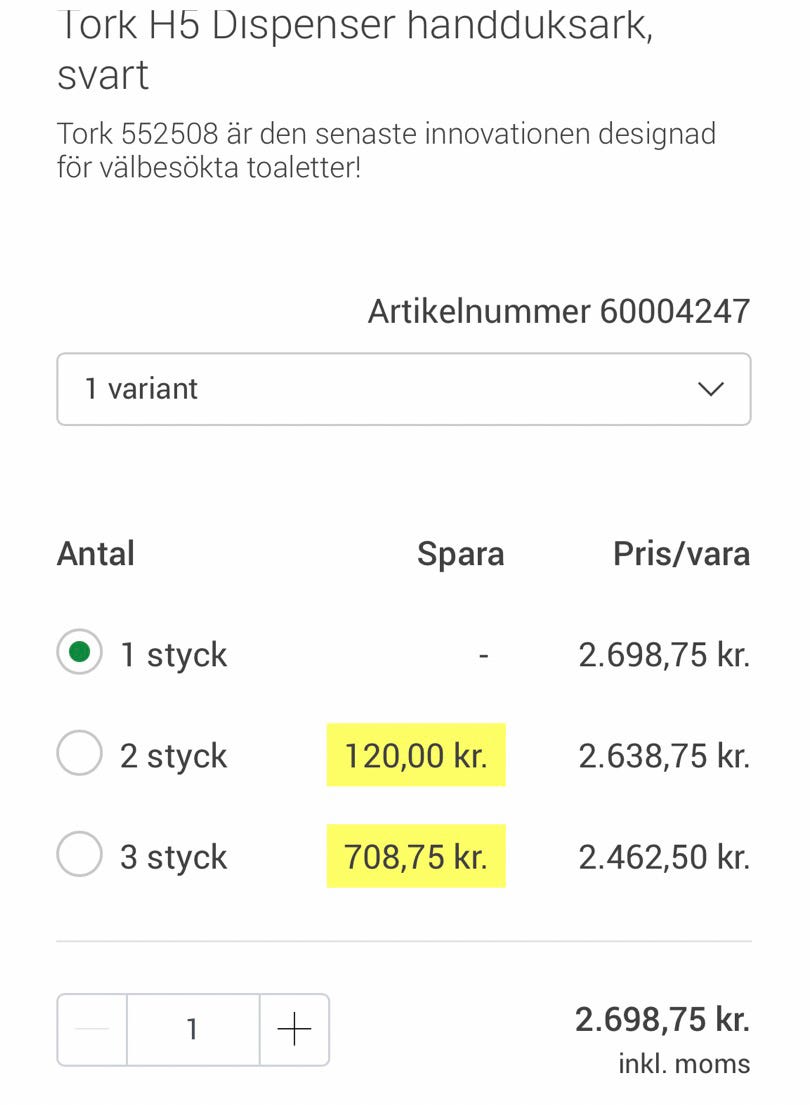This screenshot has height=1105, width=810.
Task: Select the '1 styck' radio button
Action: click(80, 654)
